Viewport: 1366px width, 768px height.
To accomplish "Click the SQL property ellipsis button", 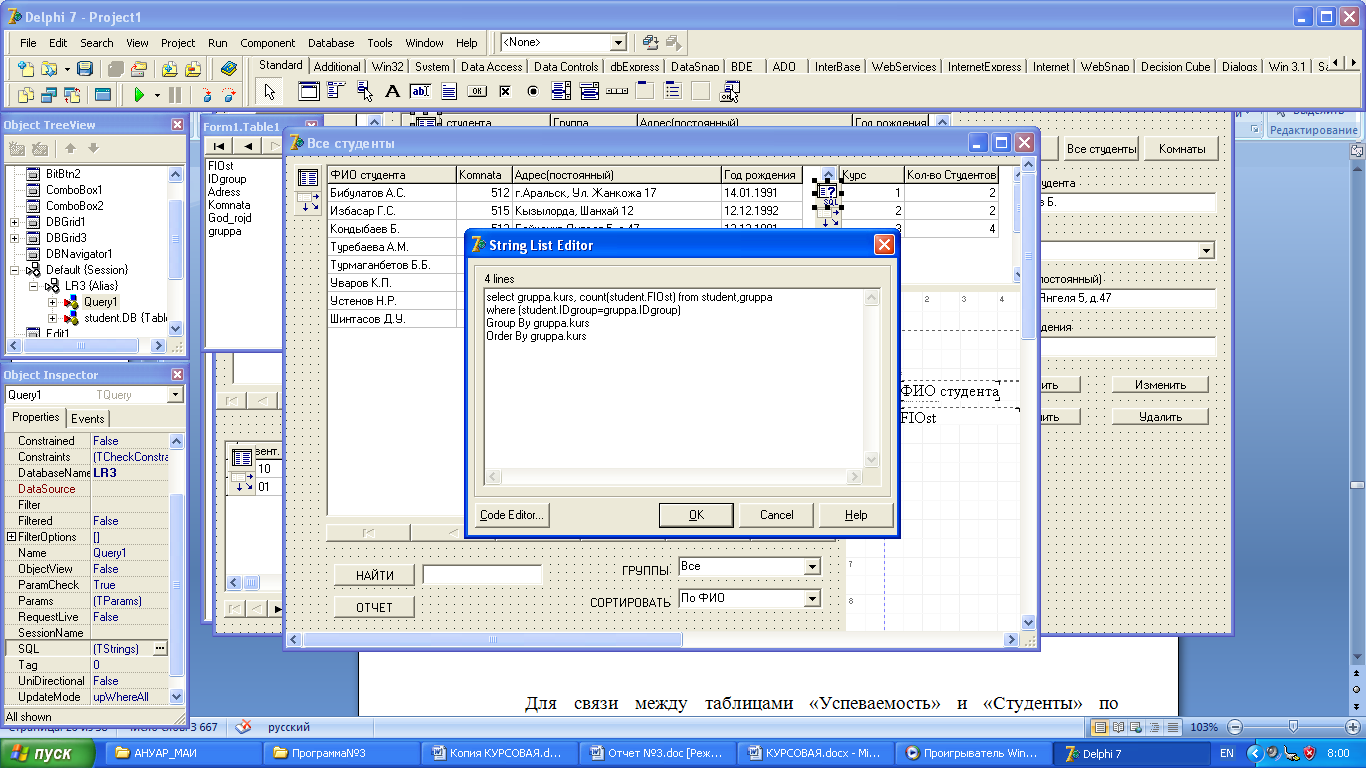I will pyautogui.click(x=159, y=649).
